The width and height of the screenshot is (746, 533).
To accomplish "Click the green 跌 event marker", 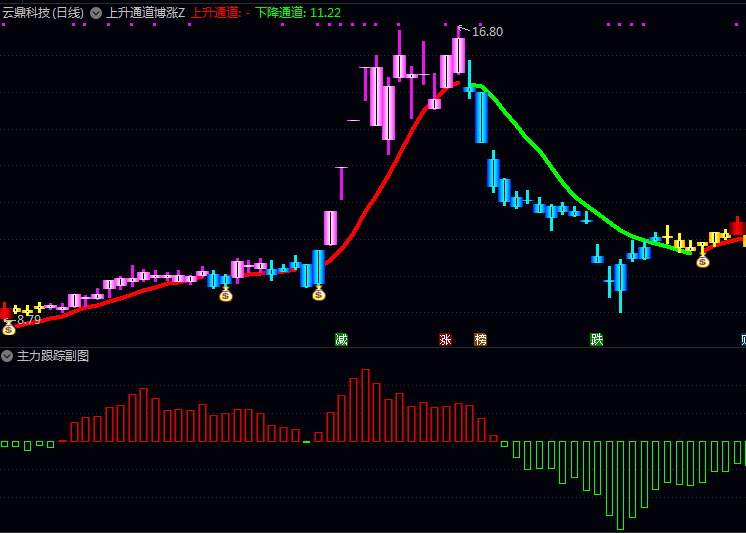I will click(597, 340).
